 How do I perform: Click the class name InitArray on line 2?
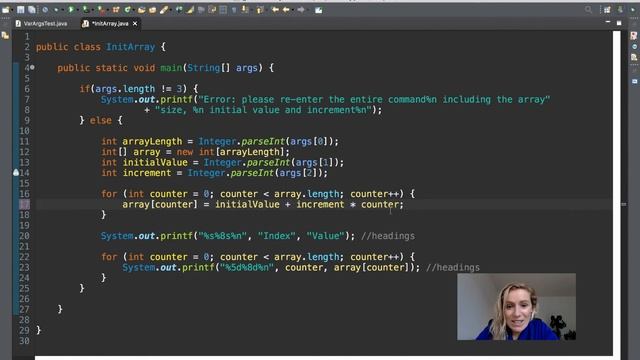pos(131,47)
